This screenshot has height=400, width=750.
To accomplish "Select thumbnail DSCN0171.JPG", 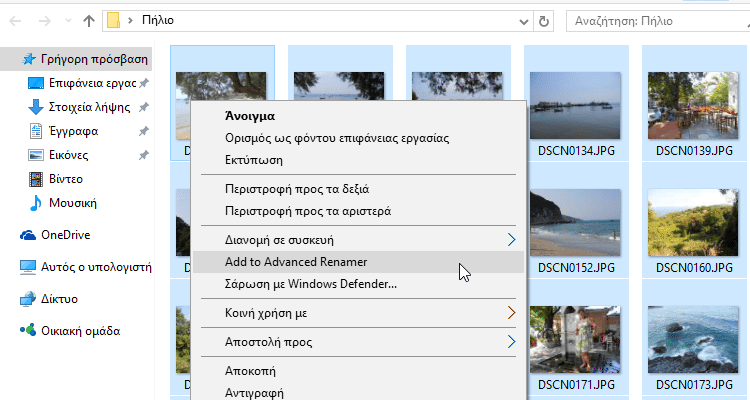I will pos(575,339).
